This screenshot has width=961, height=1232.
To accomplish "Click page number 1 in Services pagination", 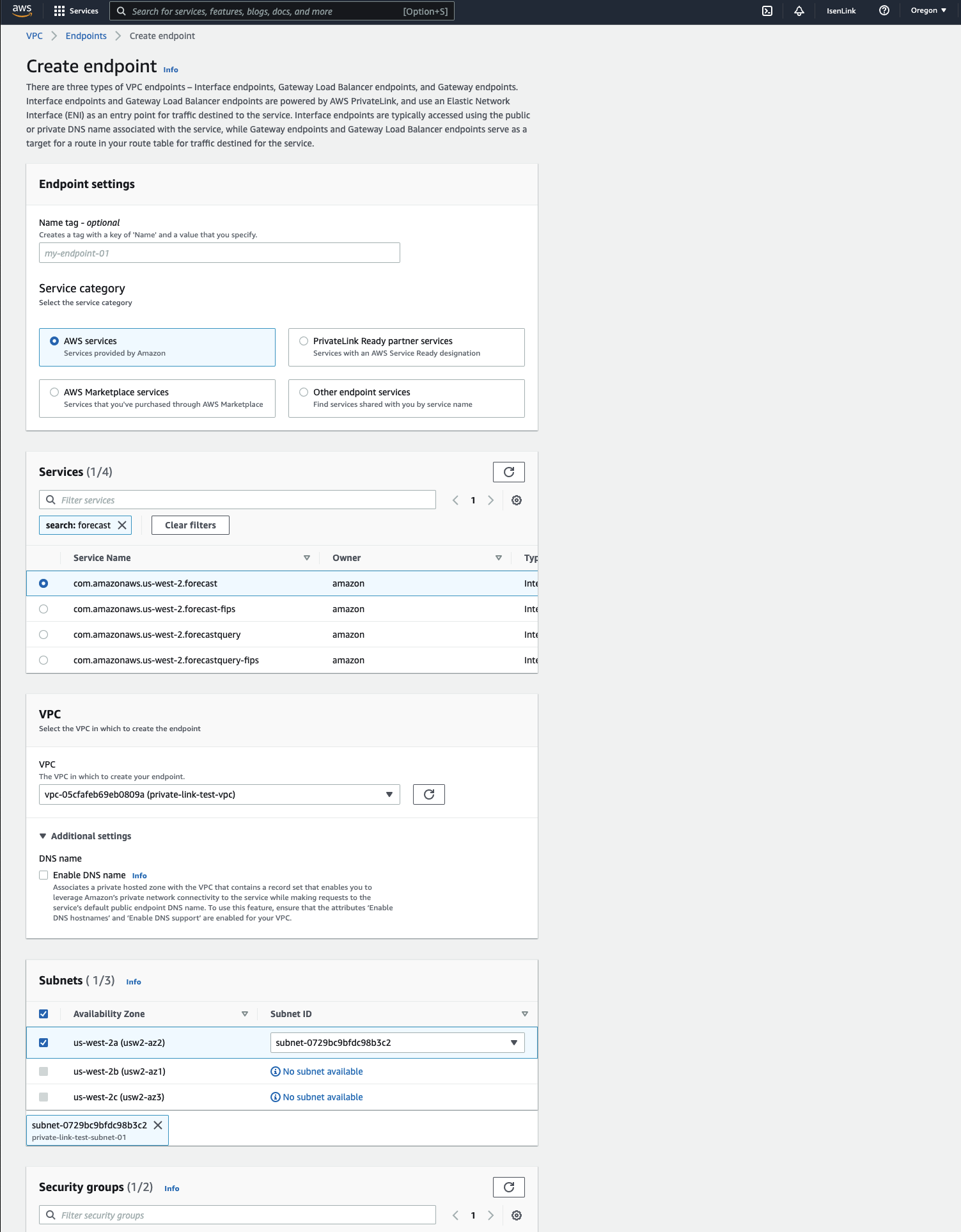I will pos(473,500).
